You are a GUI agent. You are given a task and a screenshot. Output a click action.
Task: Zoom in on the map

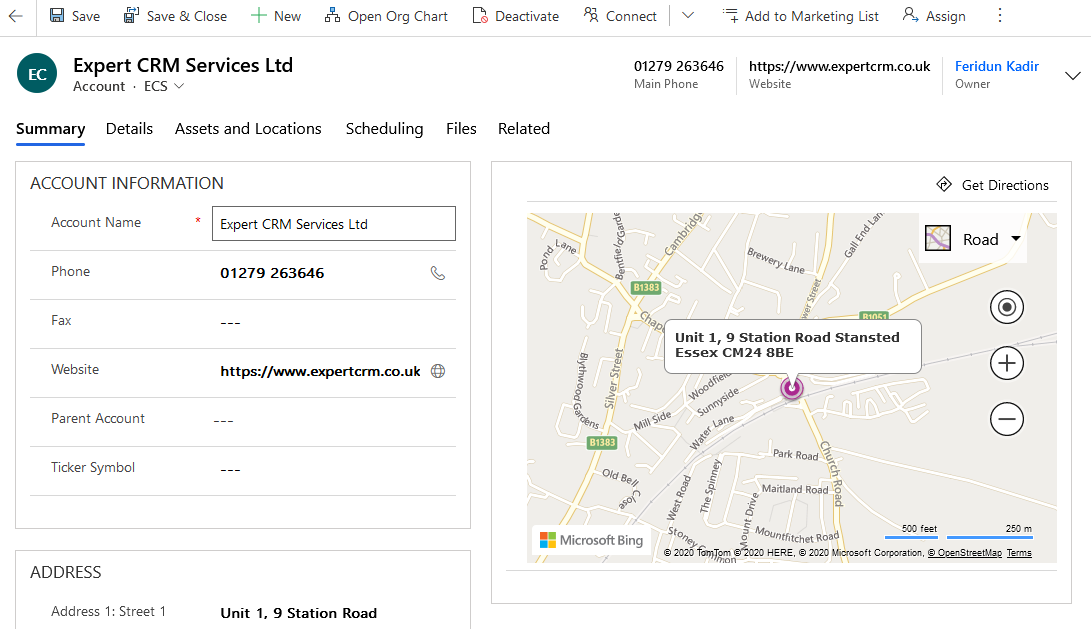point(1006,364)
